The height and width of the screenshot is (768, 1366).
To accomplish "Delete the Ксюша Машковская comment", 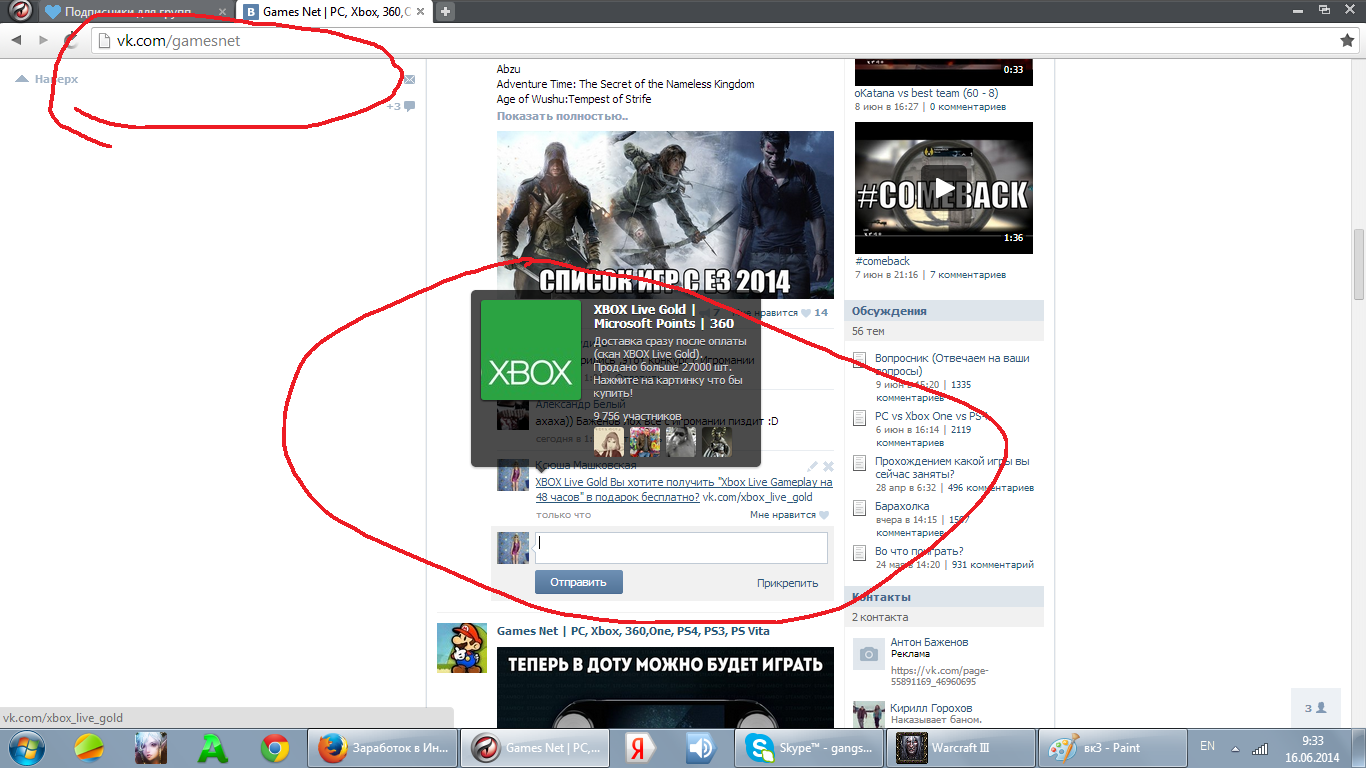I will (828, 466).
